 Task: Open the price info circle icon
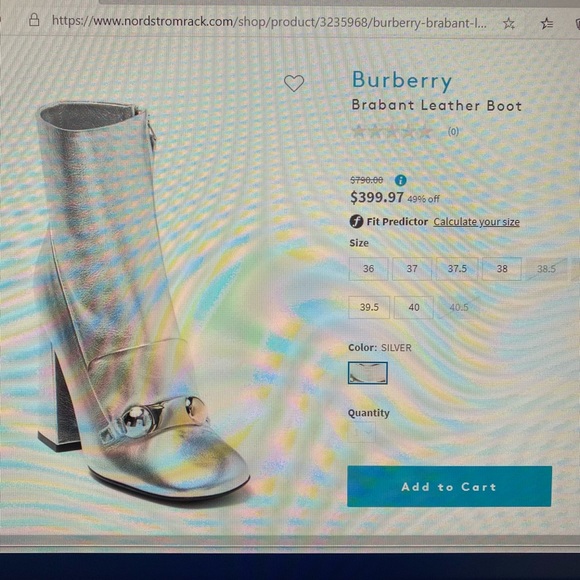coord(401,181)
